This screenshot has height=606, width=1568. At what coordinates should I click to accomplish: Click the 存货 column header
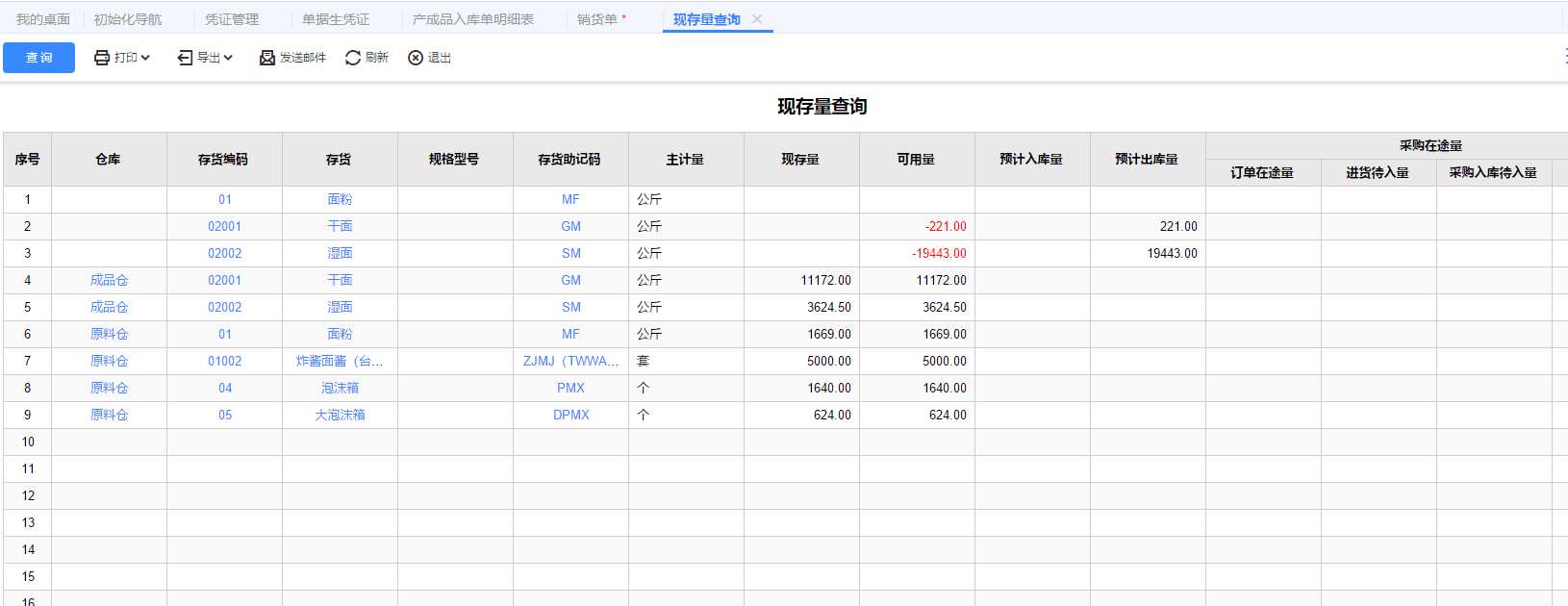(x=340, y=160)
